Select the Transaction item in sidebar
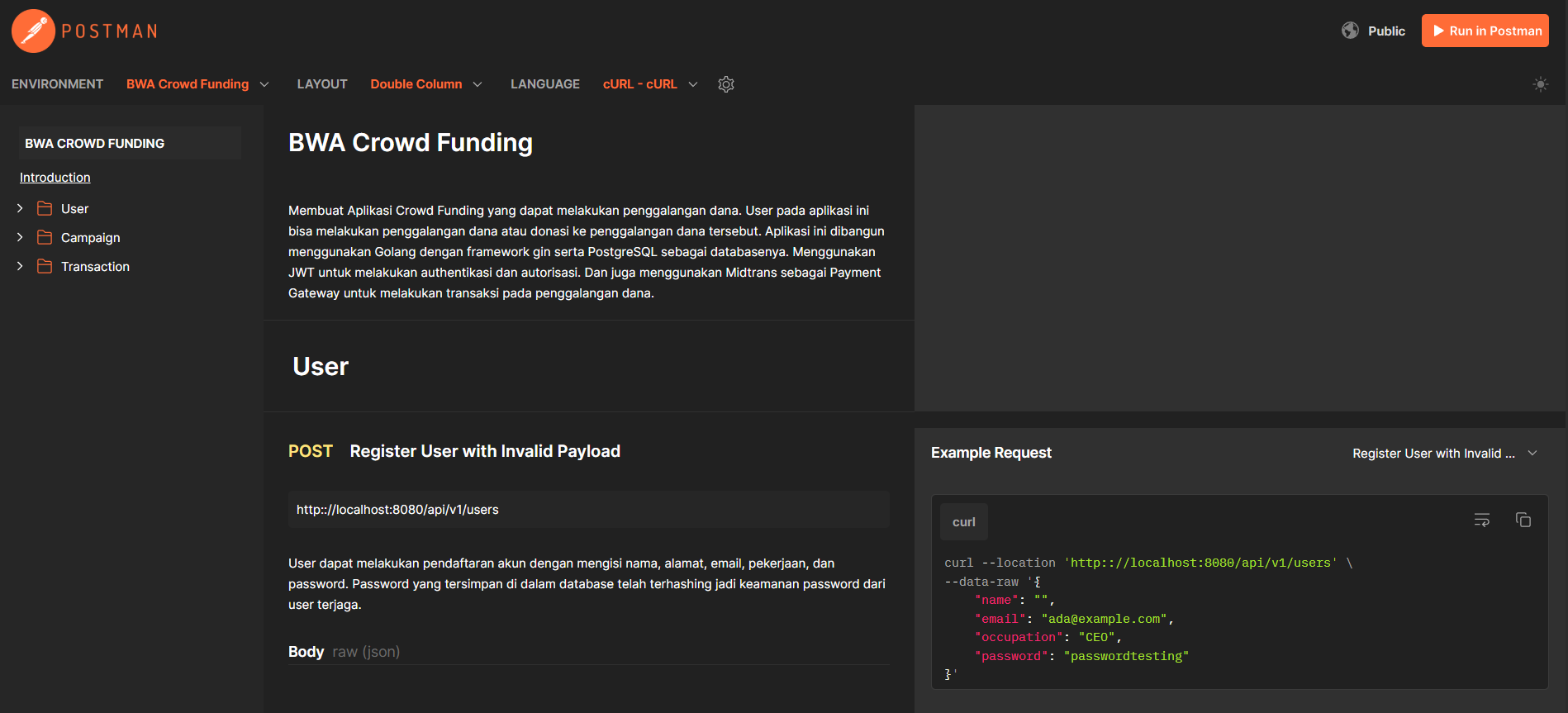 (x=95, y=267)
